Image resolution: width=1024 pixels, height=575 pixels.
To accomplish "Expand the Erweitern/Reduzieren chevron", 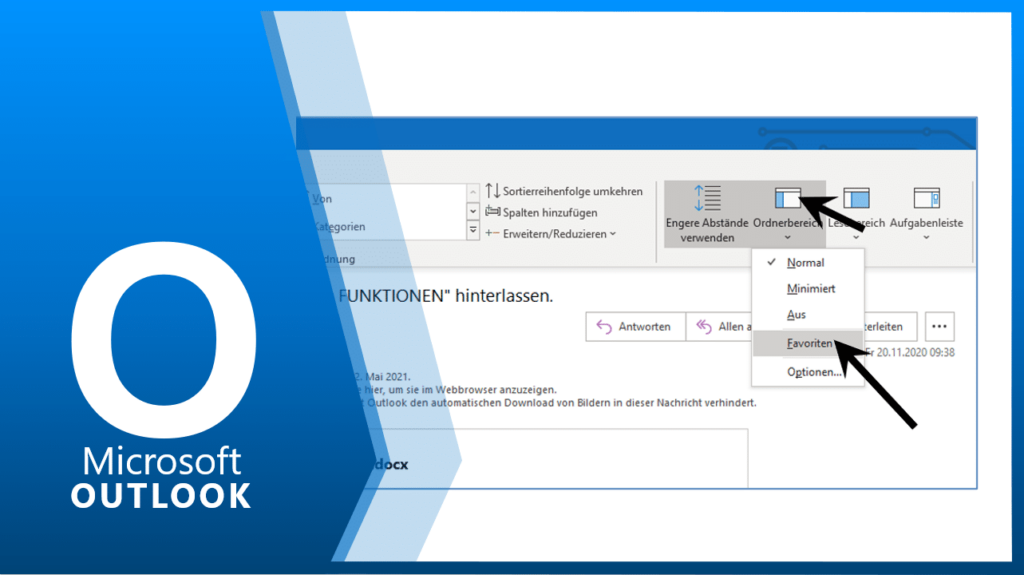I will (613, 234).
